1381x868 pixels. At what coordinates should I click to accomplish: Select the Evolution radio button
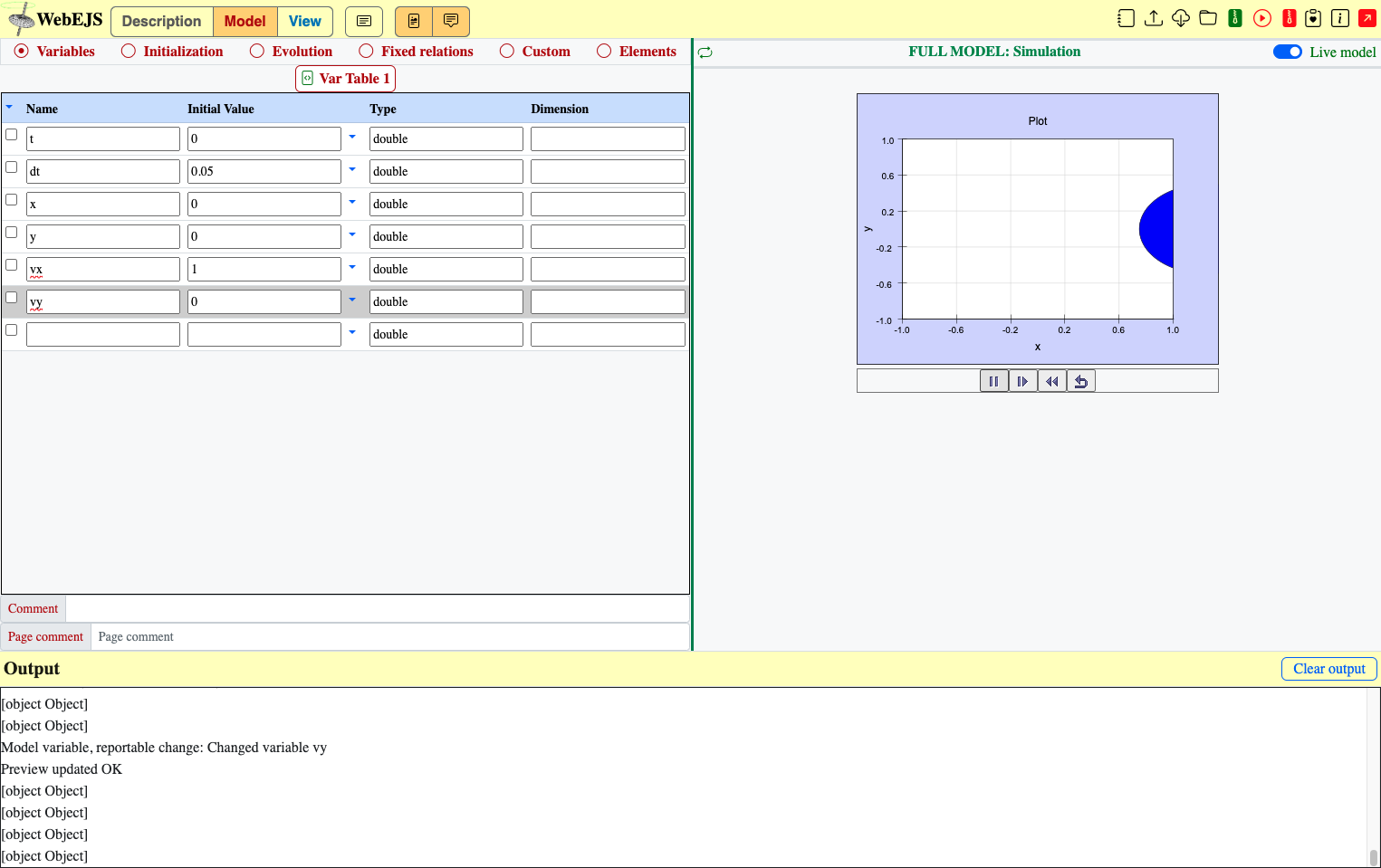coord(257,52)
